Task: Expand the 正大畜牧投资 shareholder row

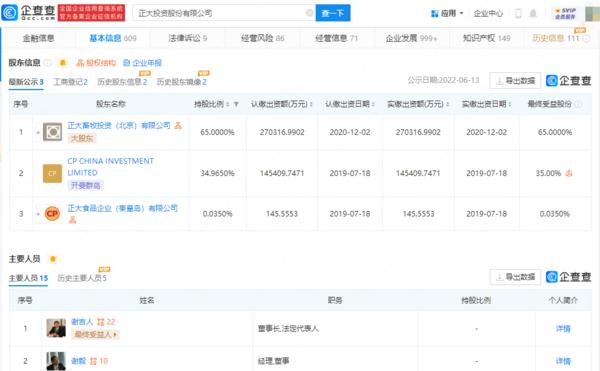Action: point(38,132)
